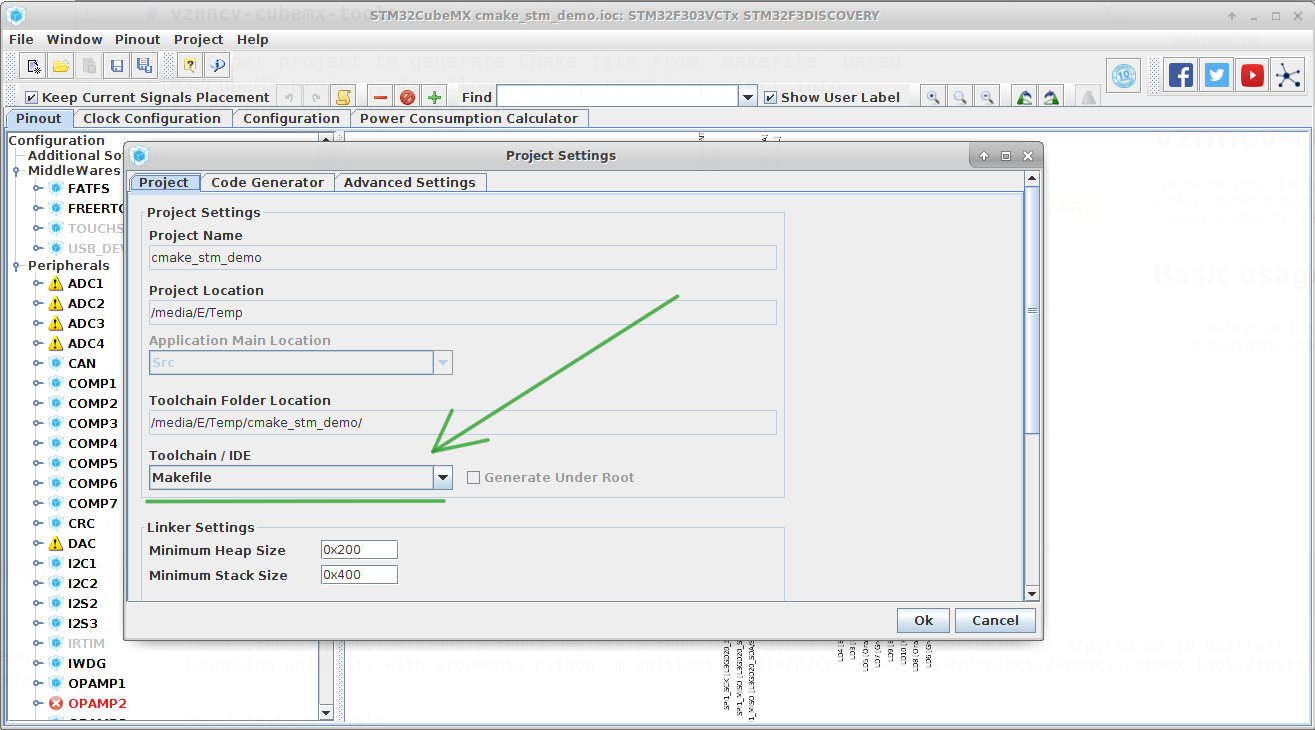Click the dialog scrollbar down arrow
This screenshot has width=1315, height=730.
click(1032, 593)
